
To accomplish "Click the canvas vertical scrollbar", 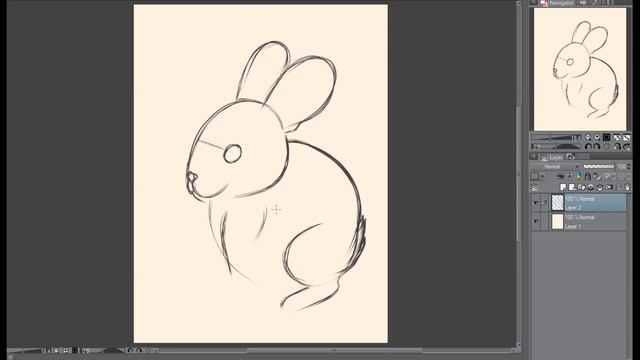I will click(518, 173).
